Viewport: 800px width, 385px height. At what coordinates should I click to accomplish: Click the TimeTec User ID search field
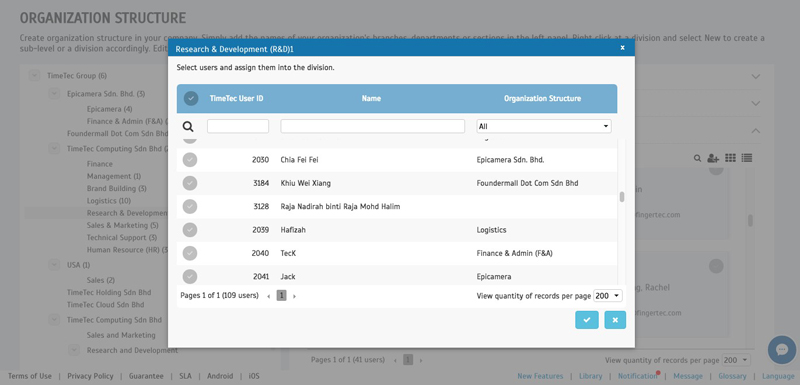238,126
